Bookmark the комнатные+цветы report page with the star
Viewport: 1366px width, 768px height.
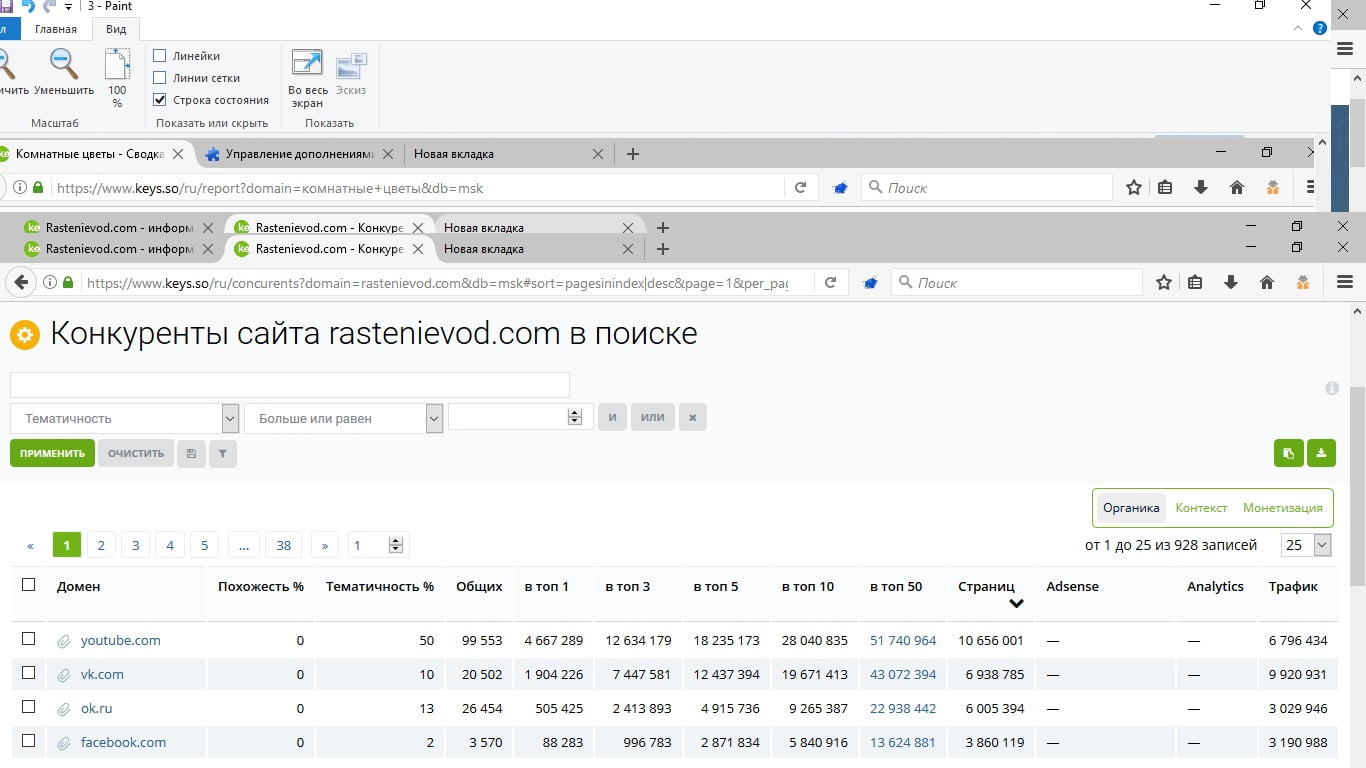(x=1134, y=187)
